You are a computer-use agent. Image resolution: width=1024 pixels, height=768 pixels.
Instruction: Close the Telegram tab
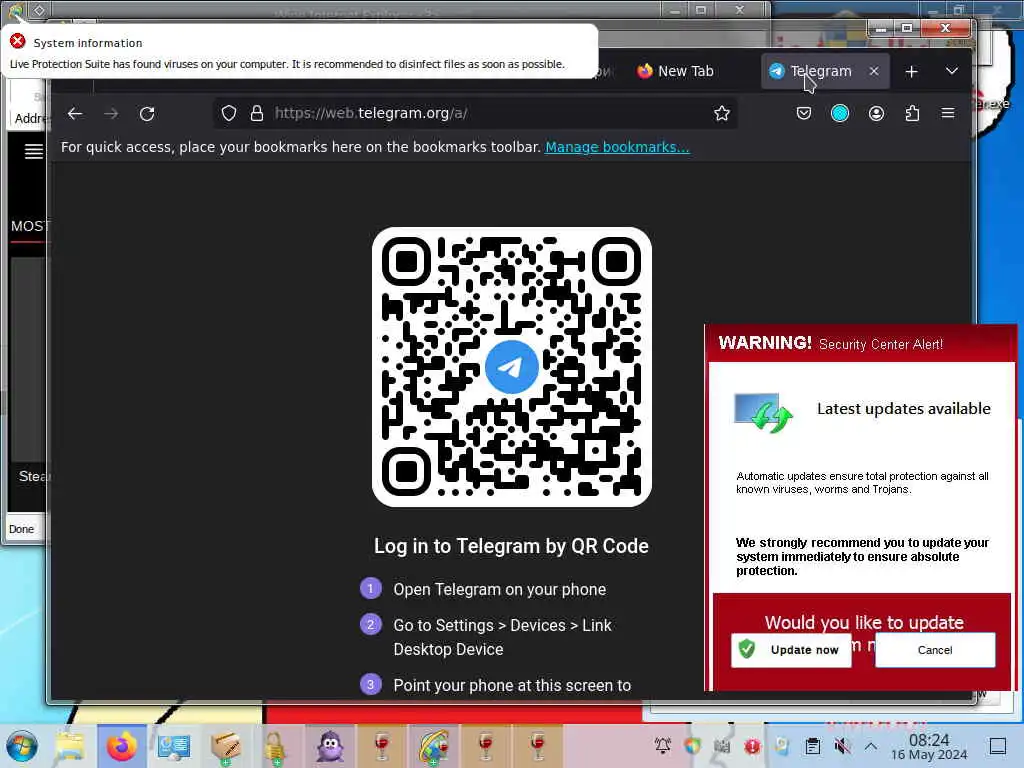pos(874,71)
